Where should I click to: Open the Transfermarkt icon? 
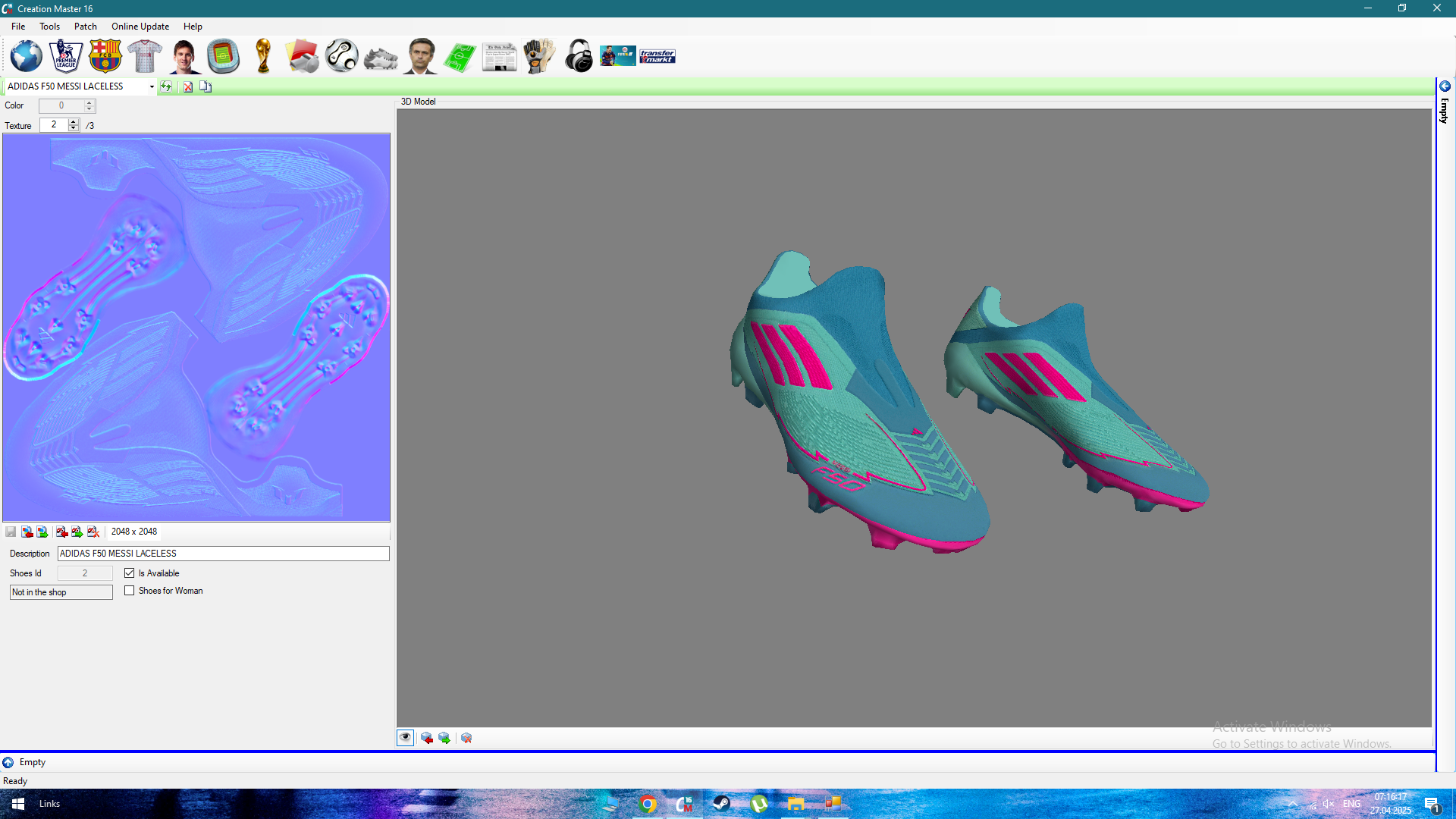[x=657, y=56]
